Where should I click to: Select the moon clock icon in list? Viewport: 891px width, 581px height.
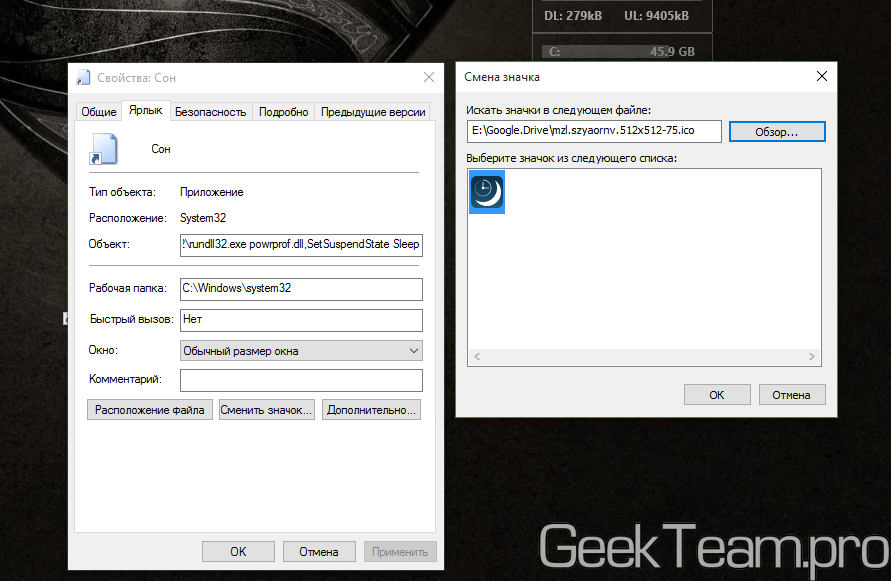click(487, 191)
